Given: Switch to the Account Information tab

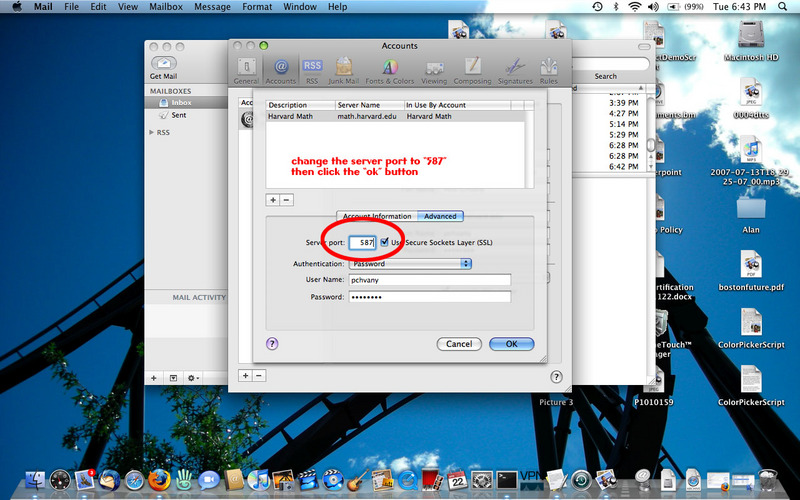Looking at the screenshot, I should tap(377, 216).
